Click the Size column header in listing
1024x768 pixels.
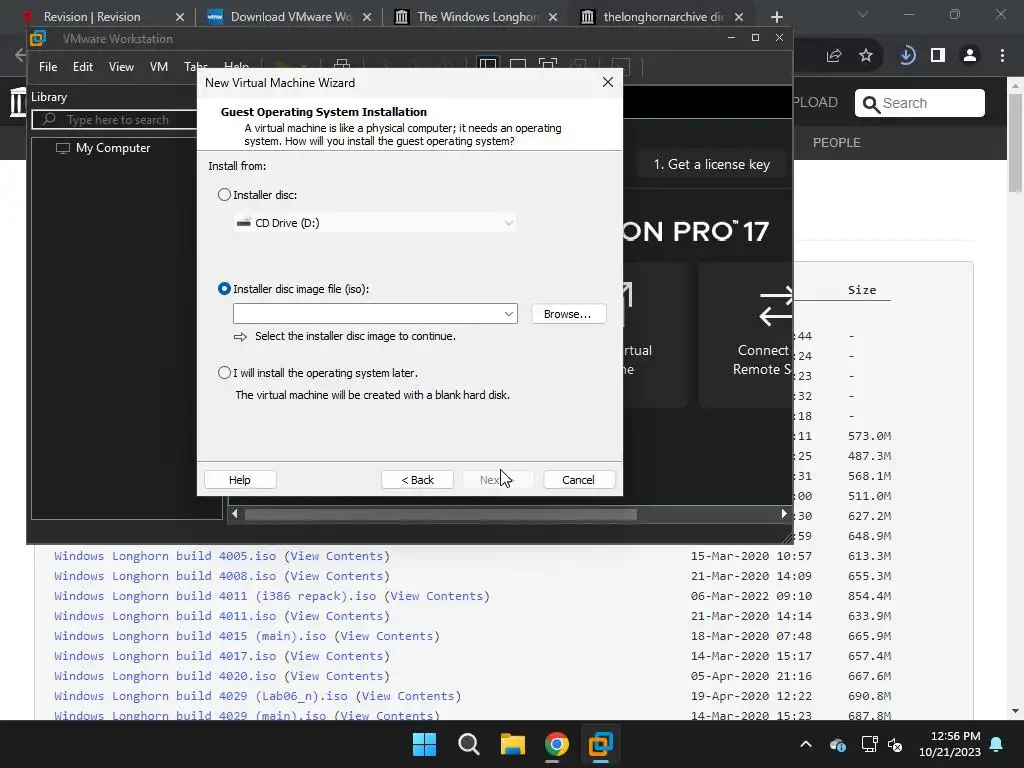pyautogui.click(x=862, y=290)
